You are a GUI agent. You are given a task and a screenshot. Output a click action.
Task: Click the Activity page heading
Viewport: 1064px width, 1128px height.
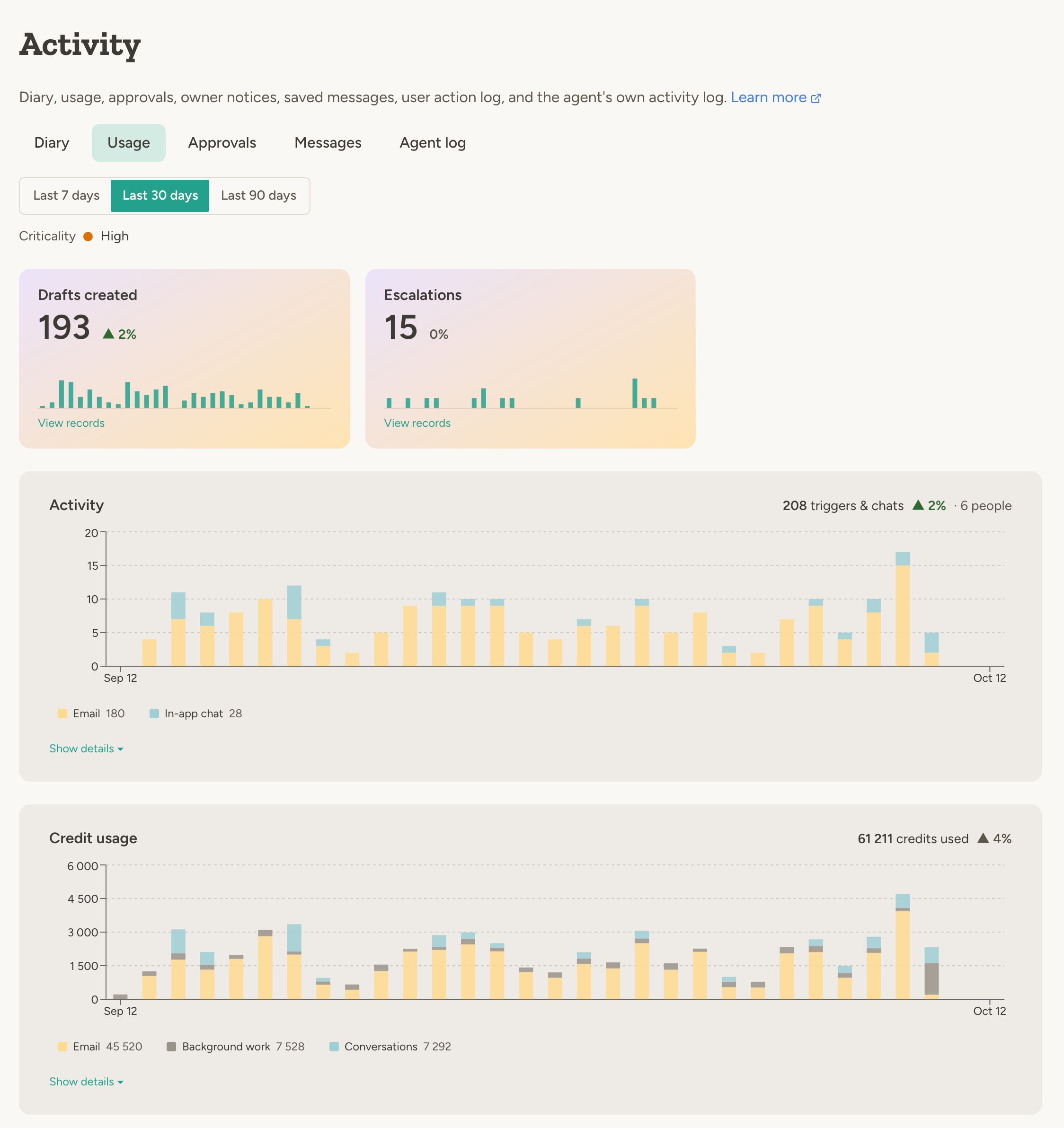pos(80,45)
